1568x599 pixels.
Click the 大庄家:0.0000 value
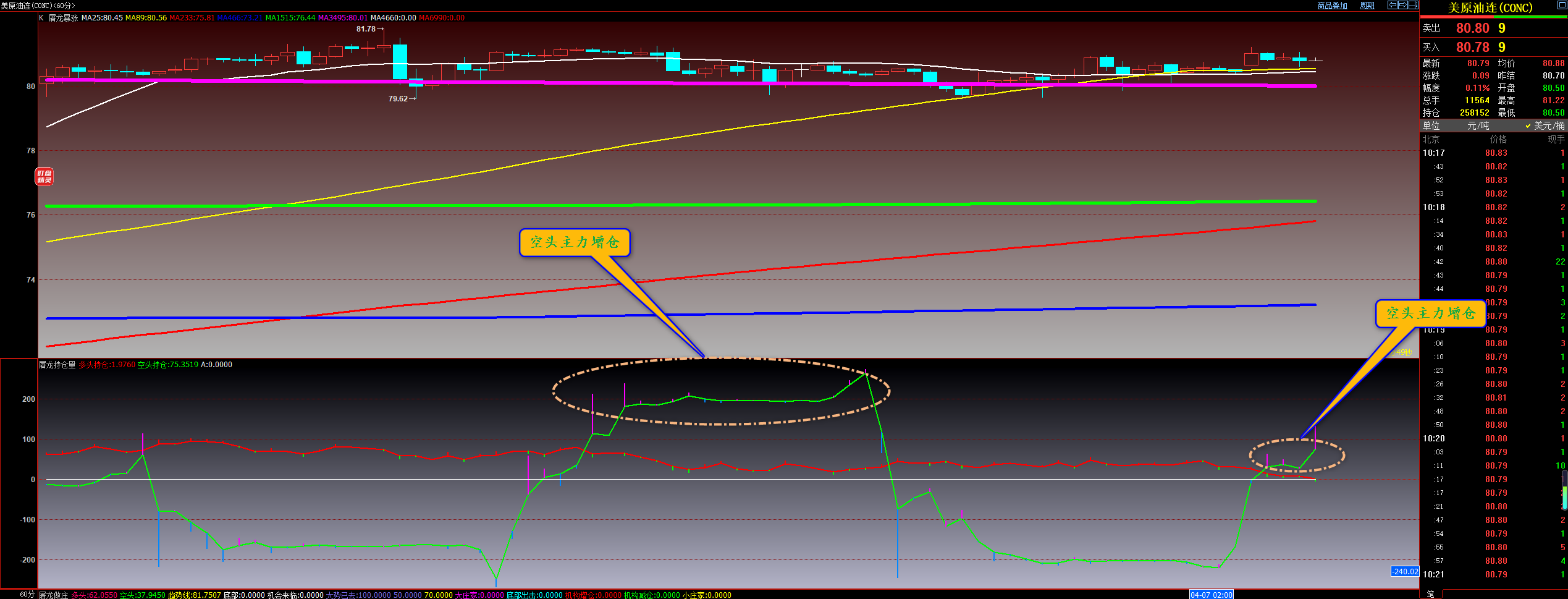point(479,595)
